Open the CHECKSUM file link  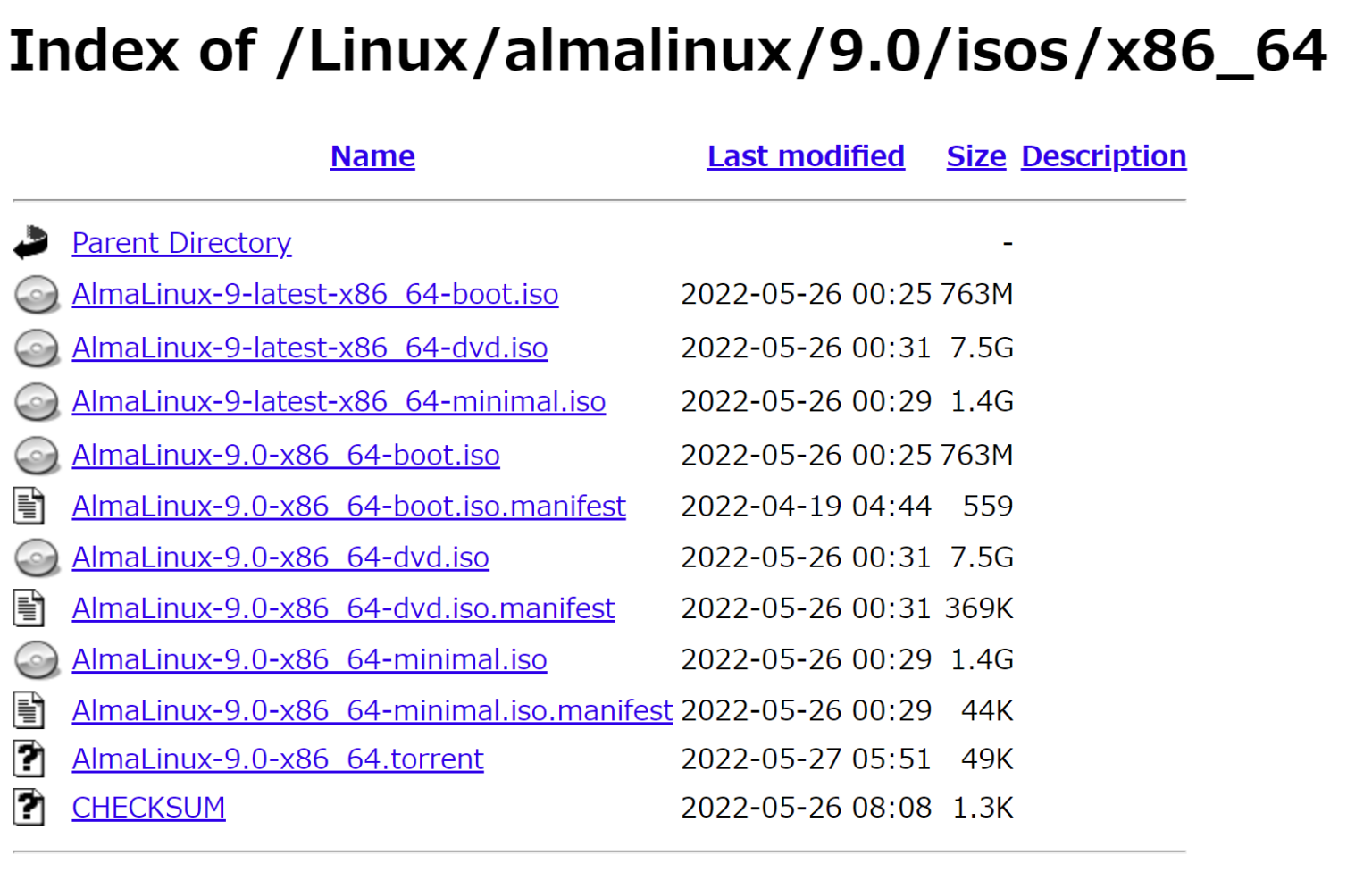pyautogui.click(x=148, y=807)
